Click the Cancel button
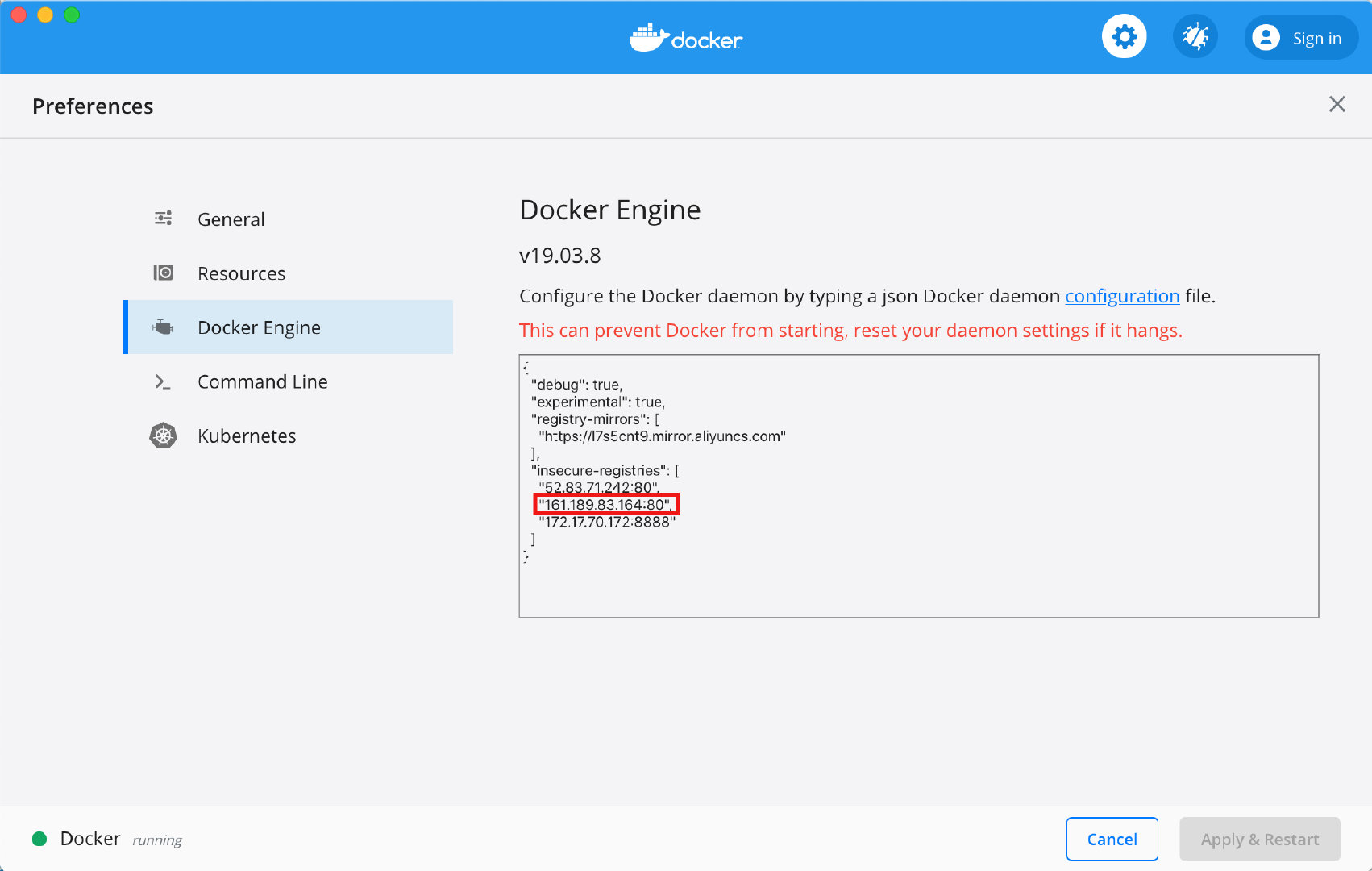The image size is (1372, 871). coord(1112,839)
